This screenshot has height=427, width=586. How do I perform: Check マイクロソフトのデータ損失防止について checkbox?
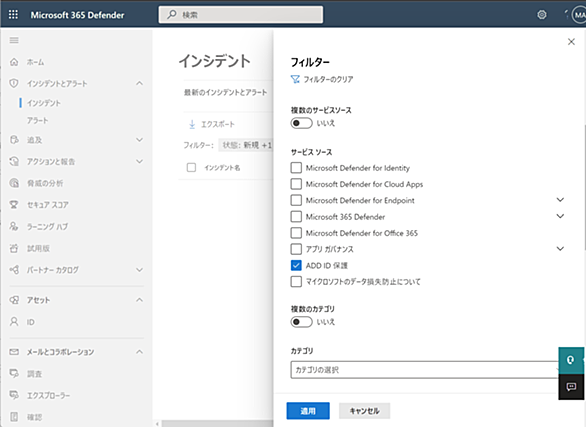(296, 281)
